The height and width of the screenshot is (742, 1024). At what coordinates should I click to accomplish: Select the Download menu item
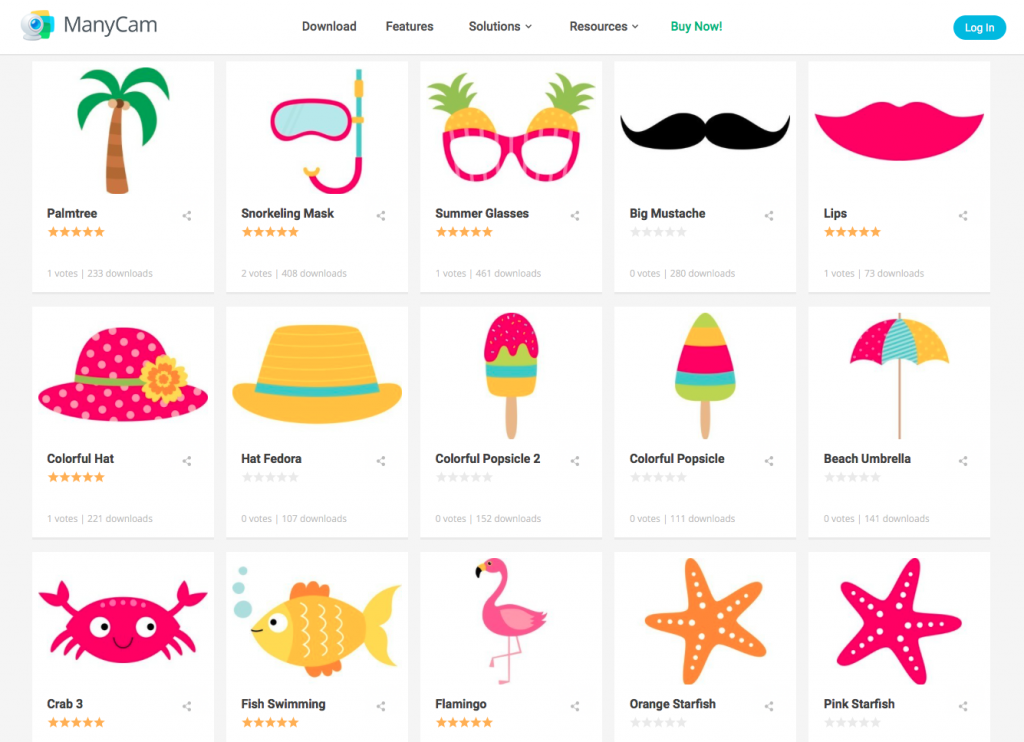[329, 27]
